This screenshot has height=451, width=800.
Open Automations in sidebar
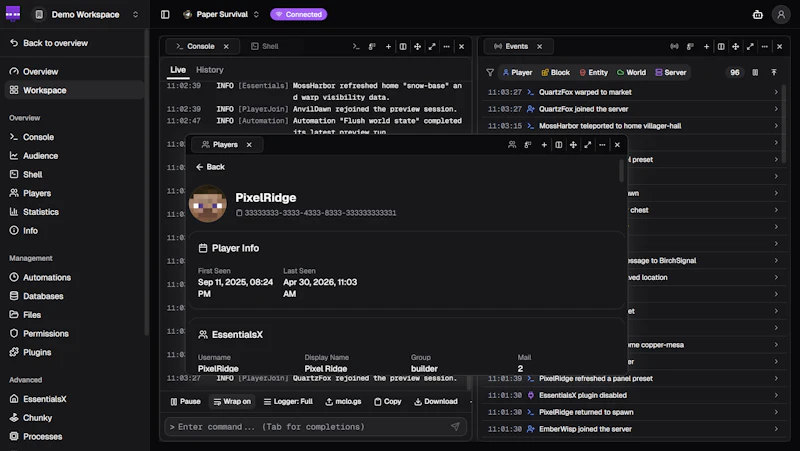74,278
